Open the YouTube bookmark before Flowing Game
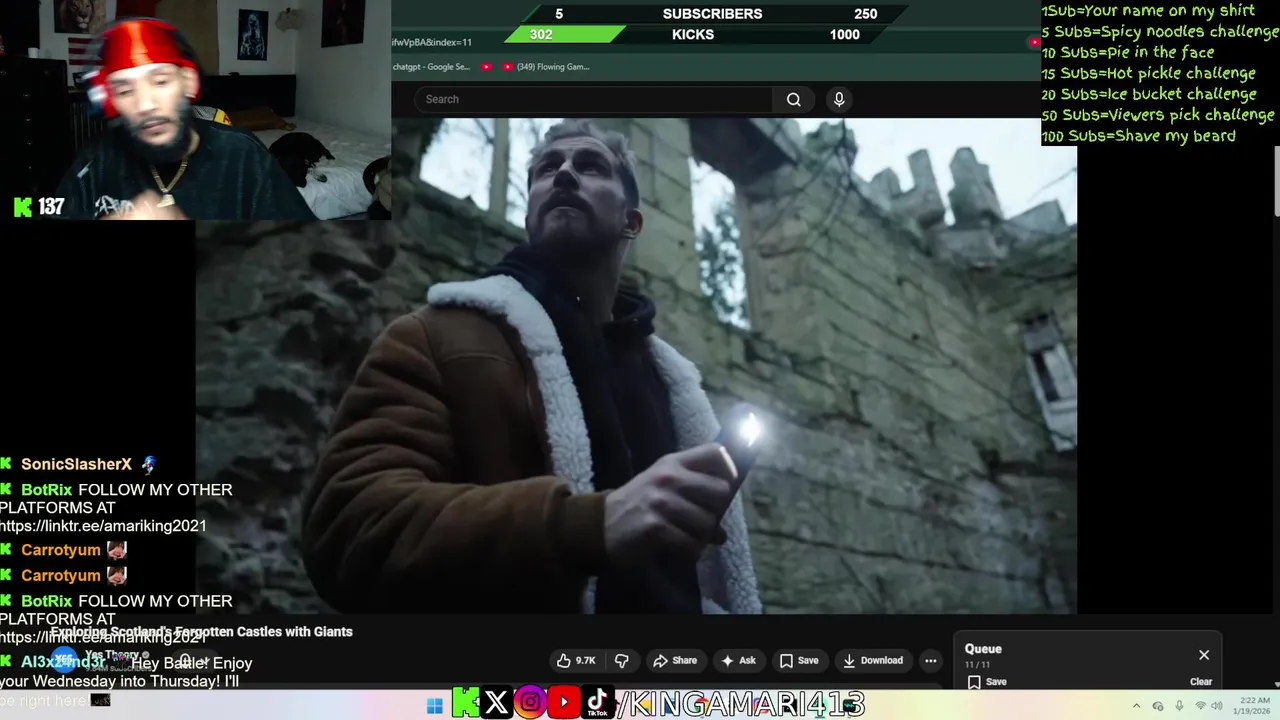Image resolution: width=1280 pixels, height=720 pixels. point(486,67)
